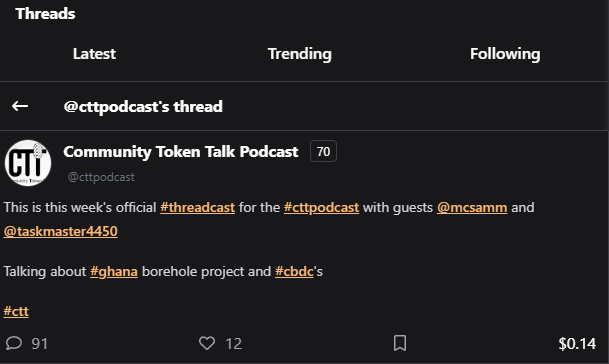Viewport: 609px width, 364px height.
Task: Click the Threads heading at the top
Action: pos(45,14)
